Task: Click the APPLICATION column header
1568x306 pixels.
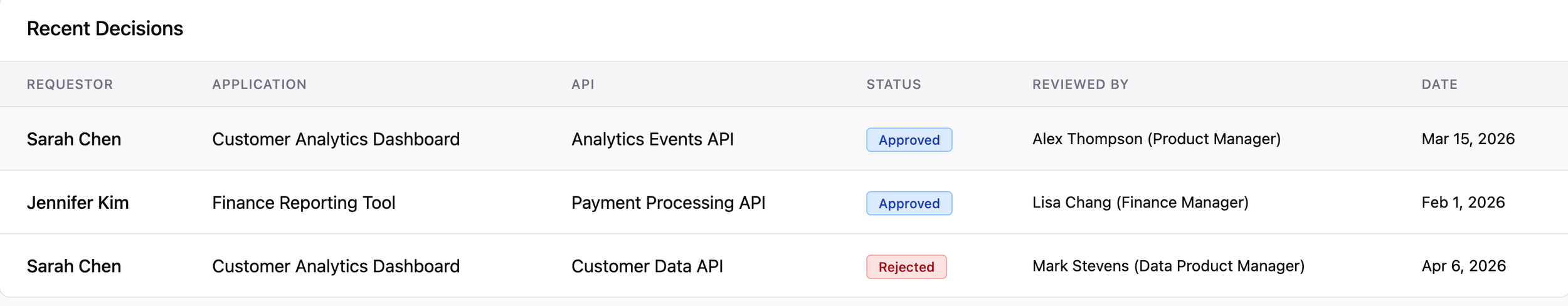Action: tap(259, 85)
